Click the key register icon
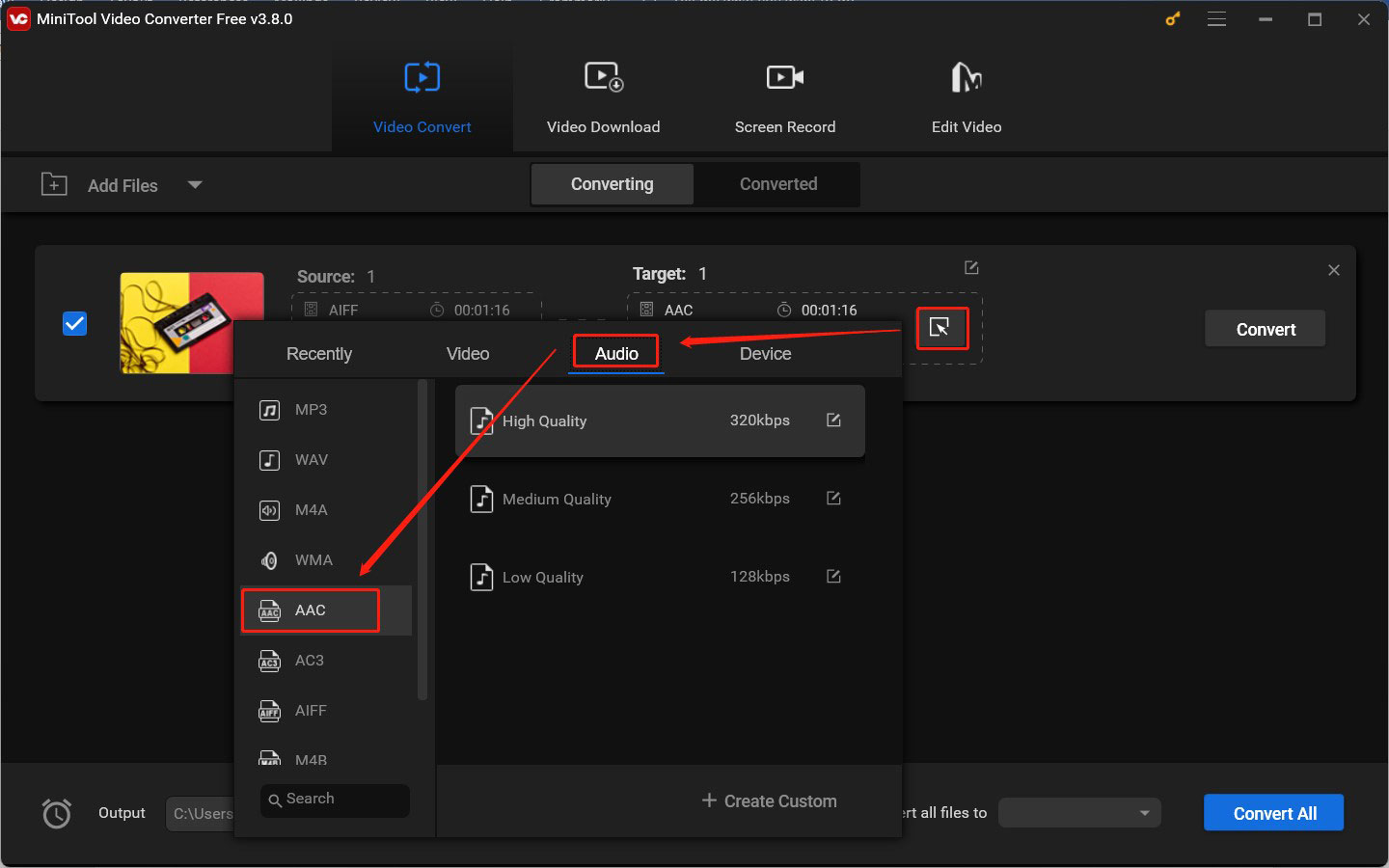The width and height of the screenshot is (1389, 868). point(1173,18)
